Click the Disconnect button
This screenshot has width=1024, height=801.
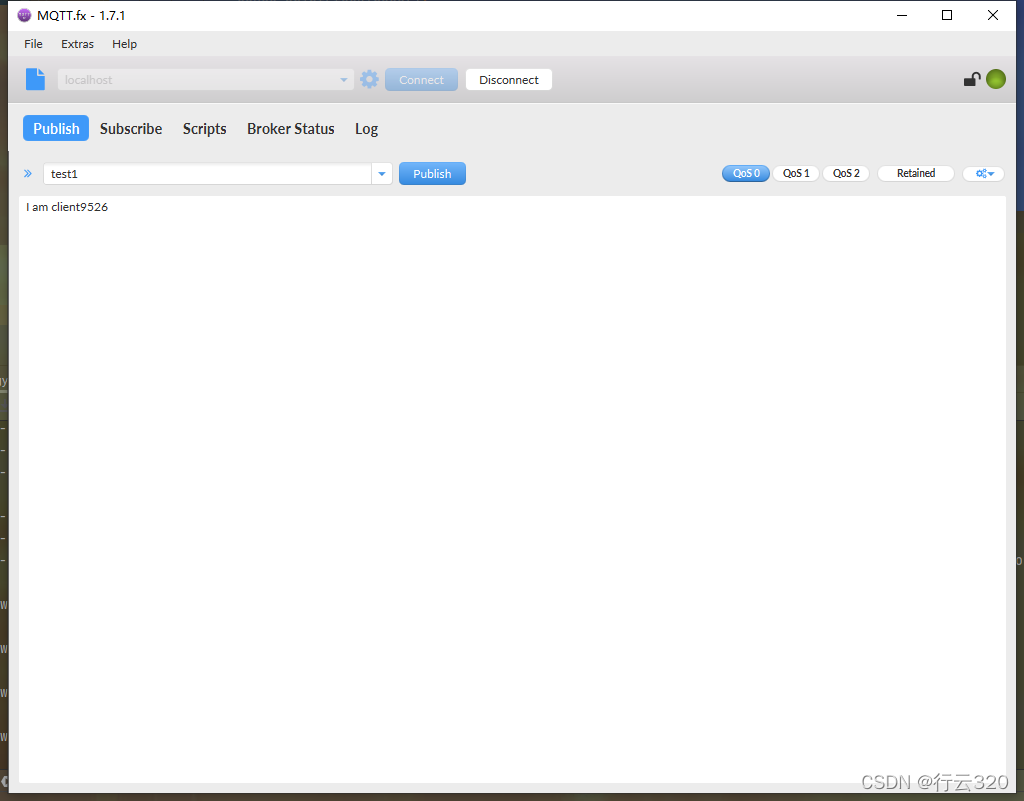pos(509,80)
